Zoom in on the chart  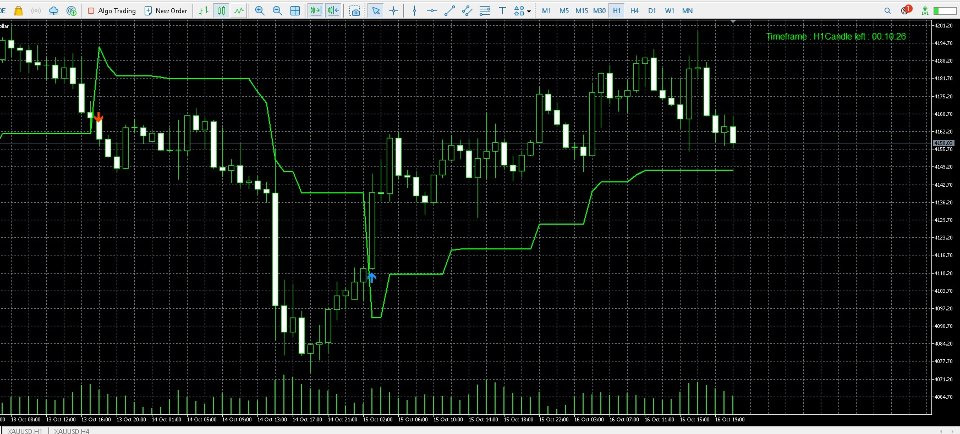(x=260, y=10)
